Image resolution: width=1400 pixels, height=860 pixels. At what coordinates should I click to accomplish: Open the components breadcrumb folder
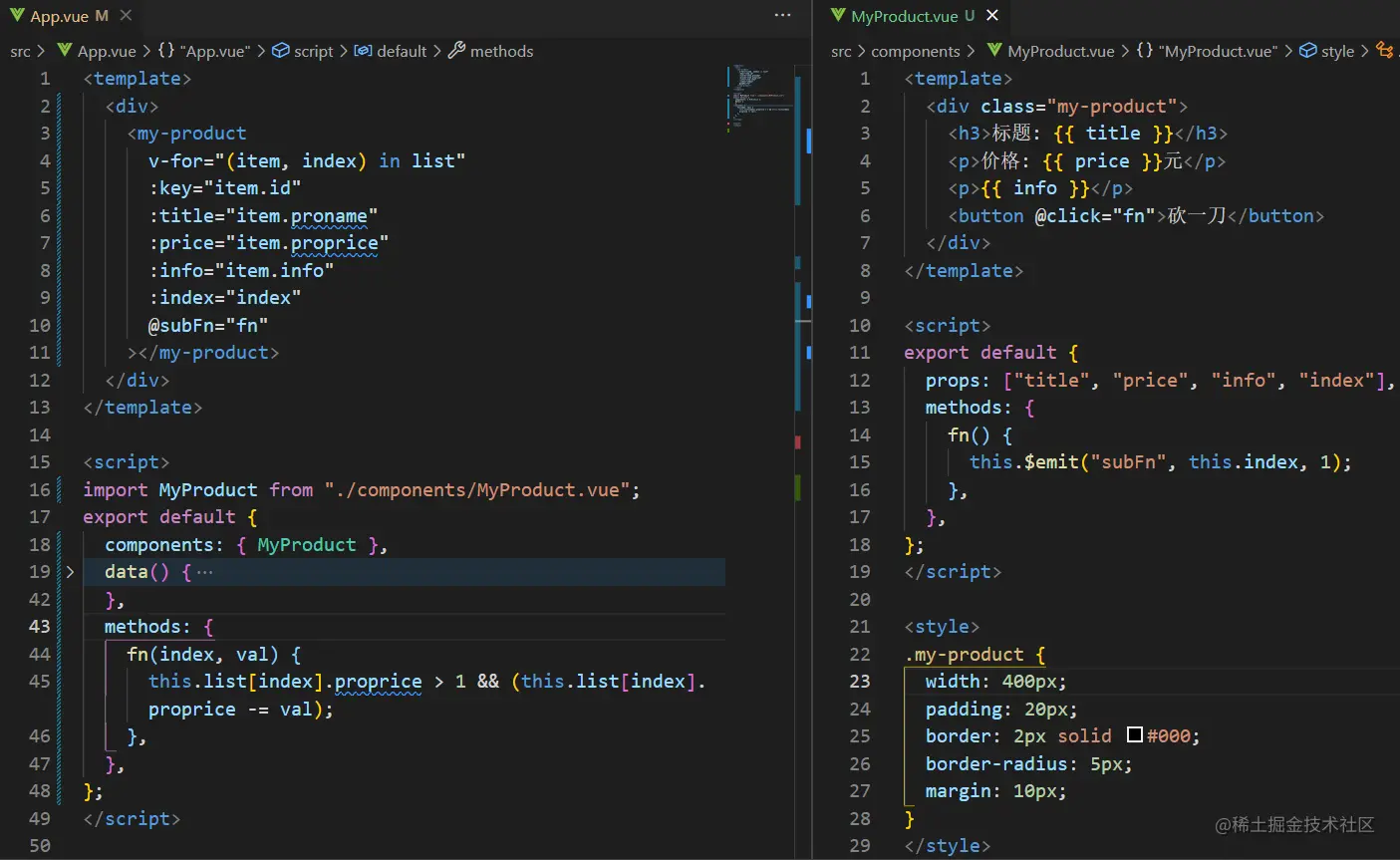[916, 51]
